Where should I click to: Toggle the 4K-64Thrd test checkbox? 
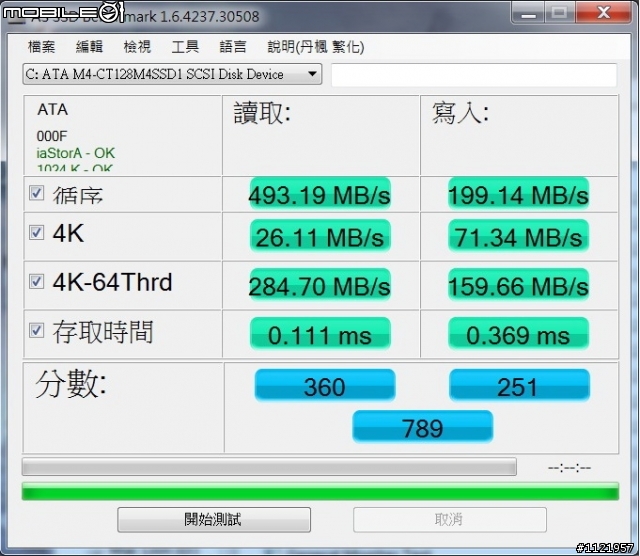[36, 281]
